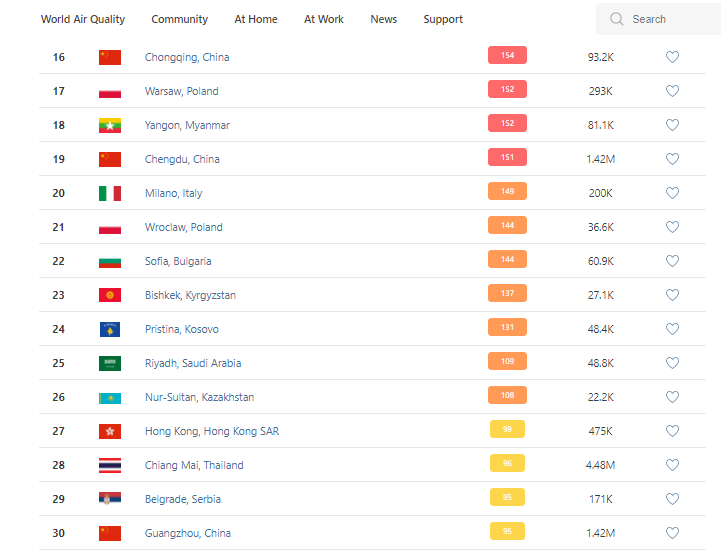The image size is (721, 550).
Task: Click the Thailand flag icon
Action: tap(110, 465)
